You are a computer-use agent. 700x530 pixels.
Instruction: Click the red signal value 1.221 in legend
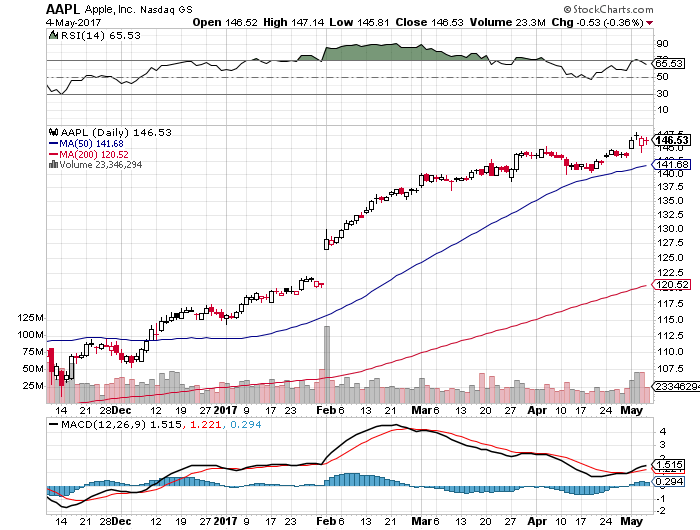pyautogui.click(x=206, y=425)
